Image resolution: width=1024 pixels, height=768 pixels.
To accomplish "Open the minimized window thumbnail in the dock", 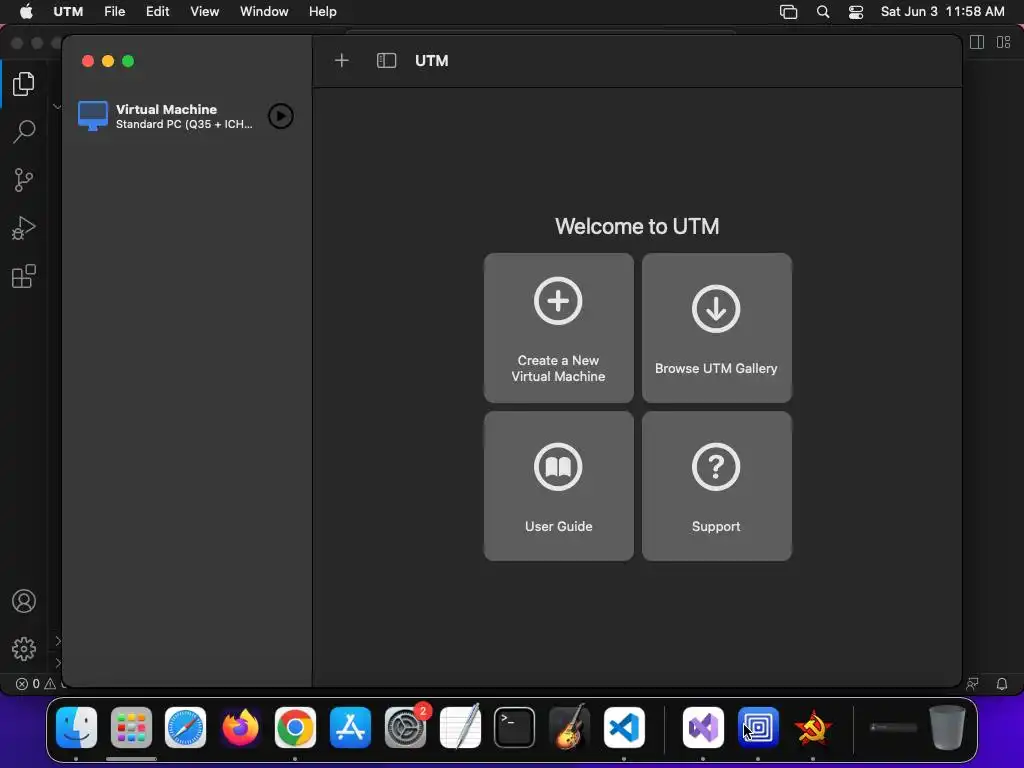I will [894, 728].
